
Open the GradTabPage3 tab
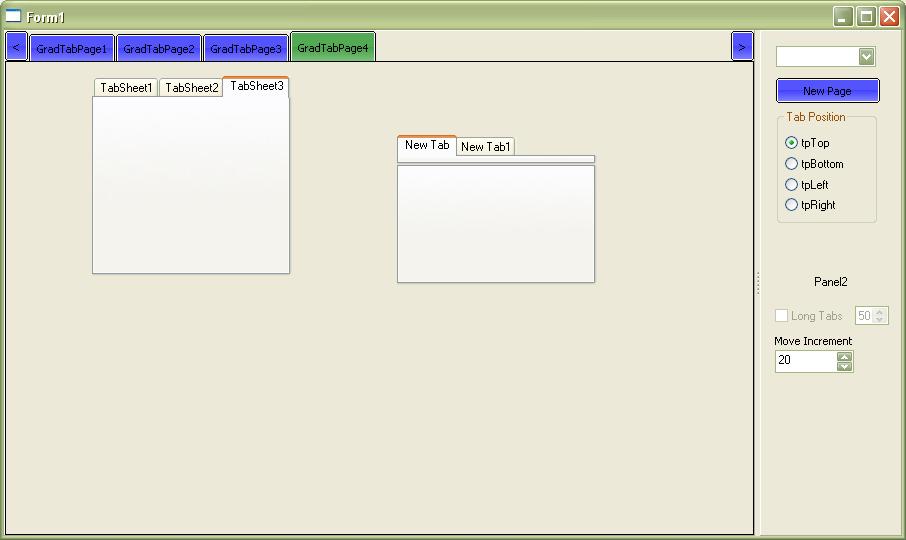(246, 49)
